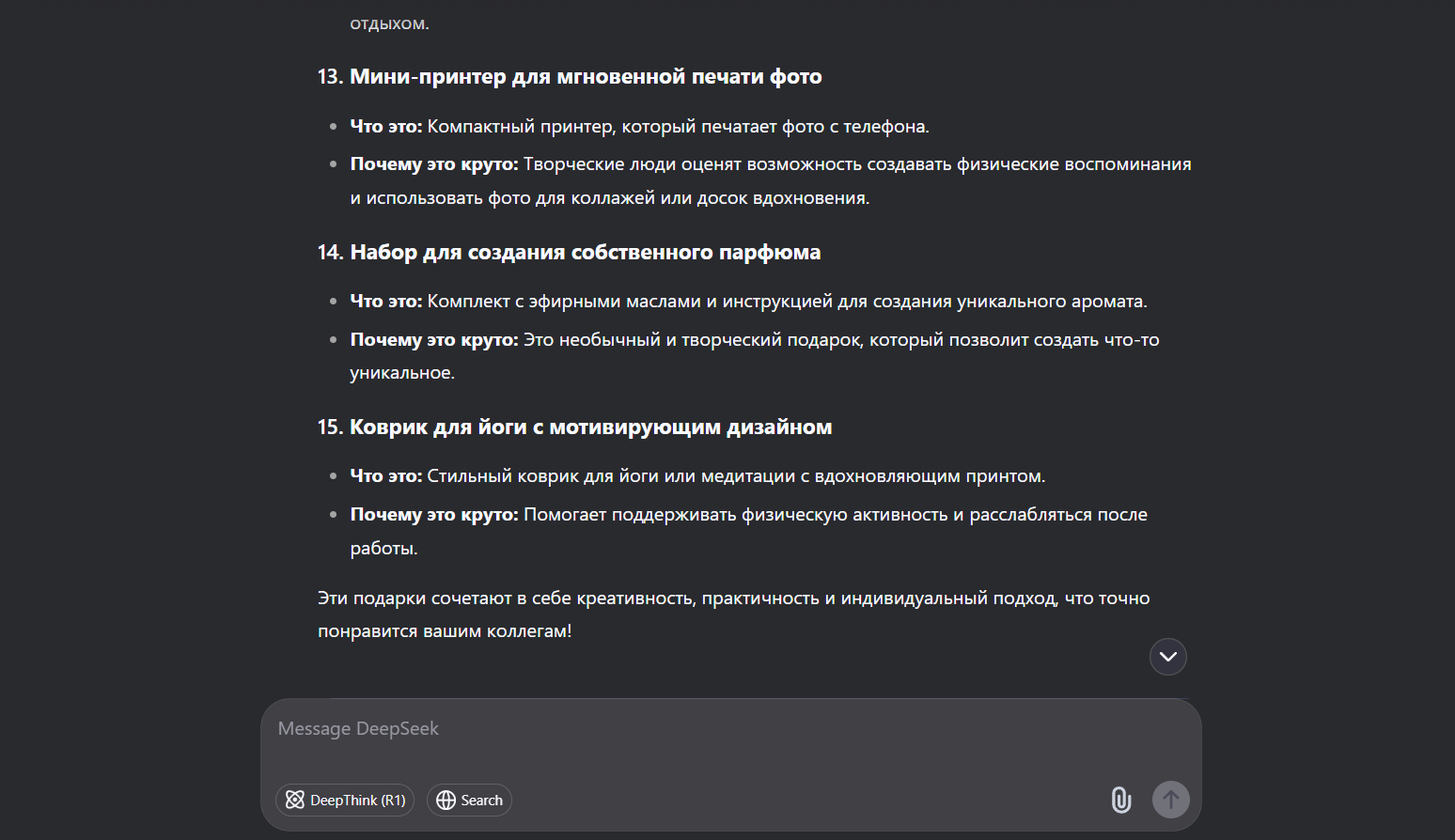Enable the DeepThink (R1) mode toggle
The image size is (1455, 840).
[x=345, y=800]
